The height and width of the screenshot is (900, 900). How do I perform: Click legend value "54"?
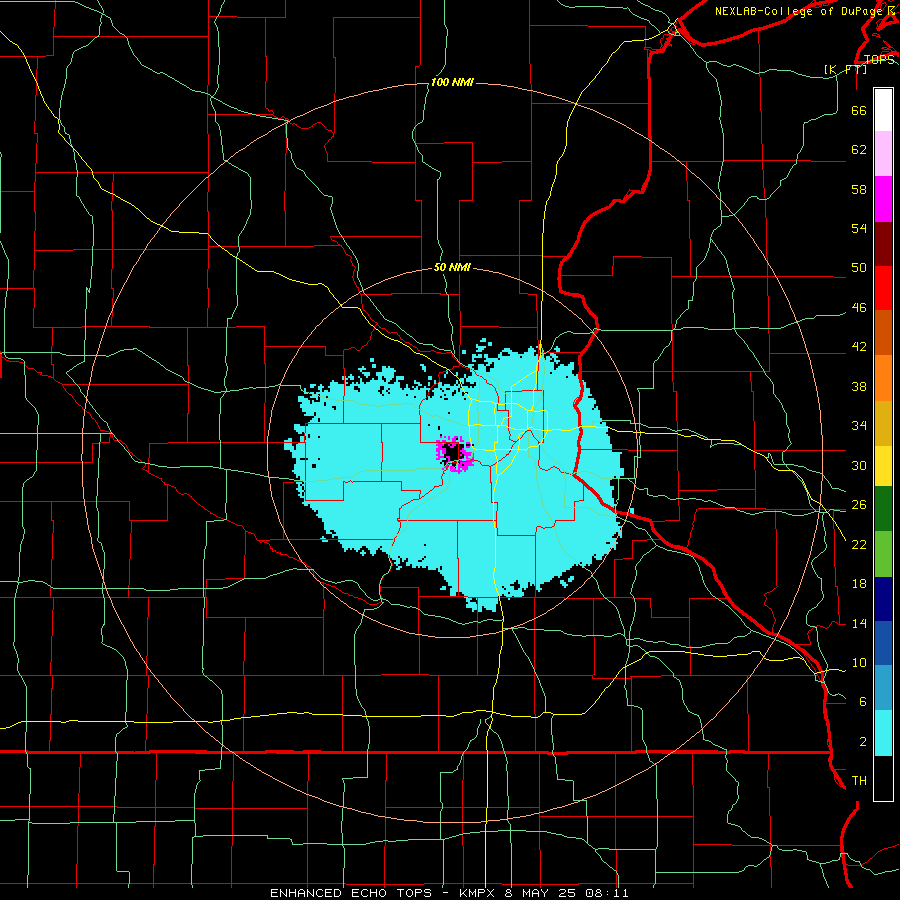coord(859,228)
